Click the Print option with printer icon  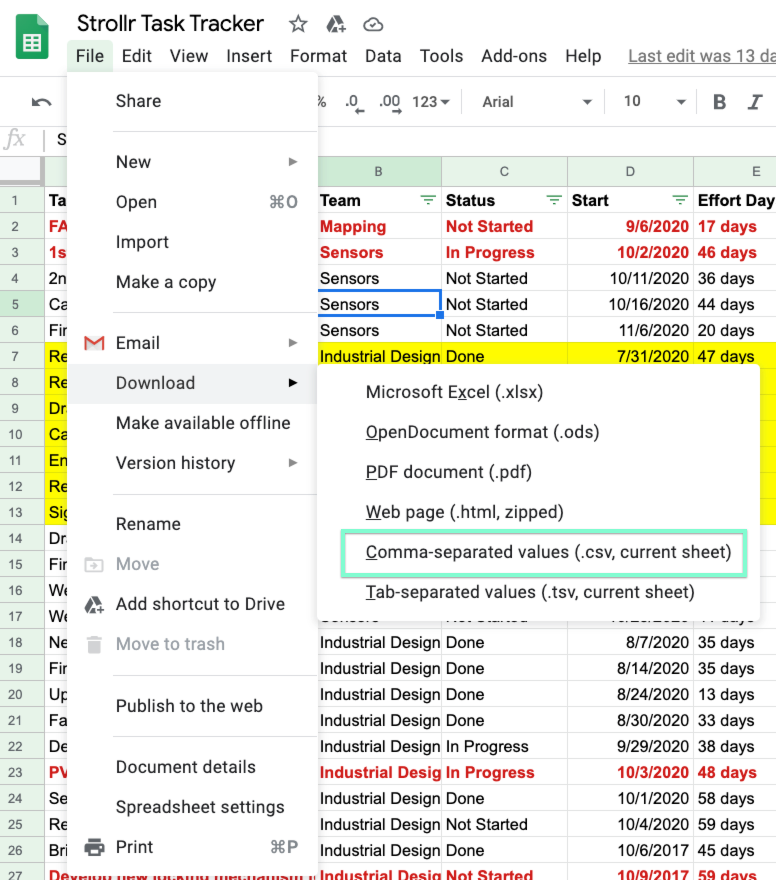pyautogui.click(x=134, y=847)
